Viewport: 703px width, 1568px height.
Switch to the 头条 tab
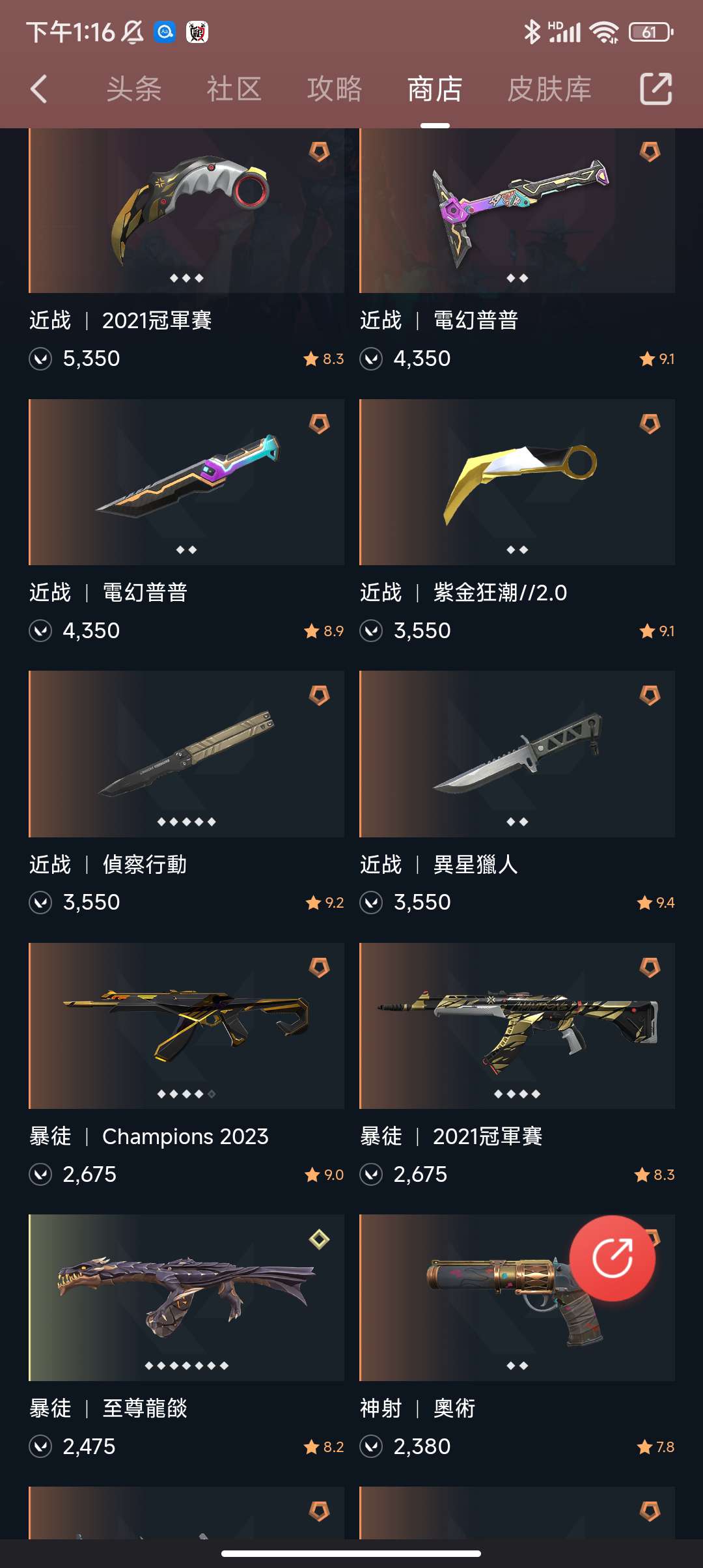pyautogui.click(x=134, y=89)
